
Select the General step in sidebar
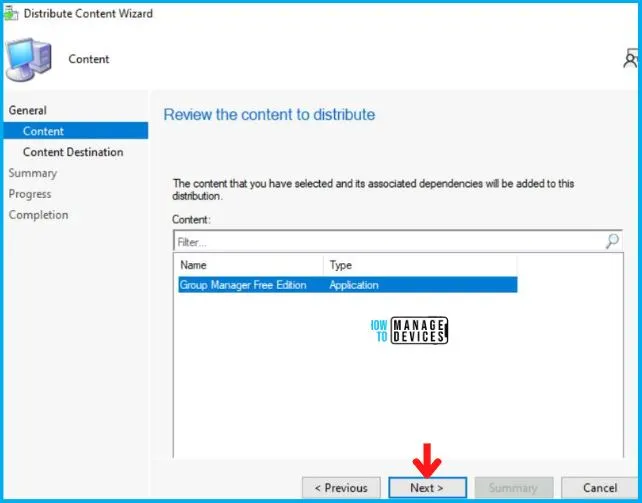pyautogui.click(x=27, y=110)
